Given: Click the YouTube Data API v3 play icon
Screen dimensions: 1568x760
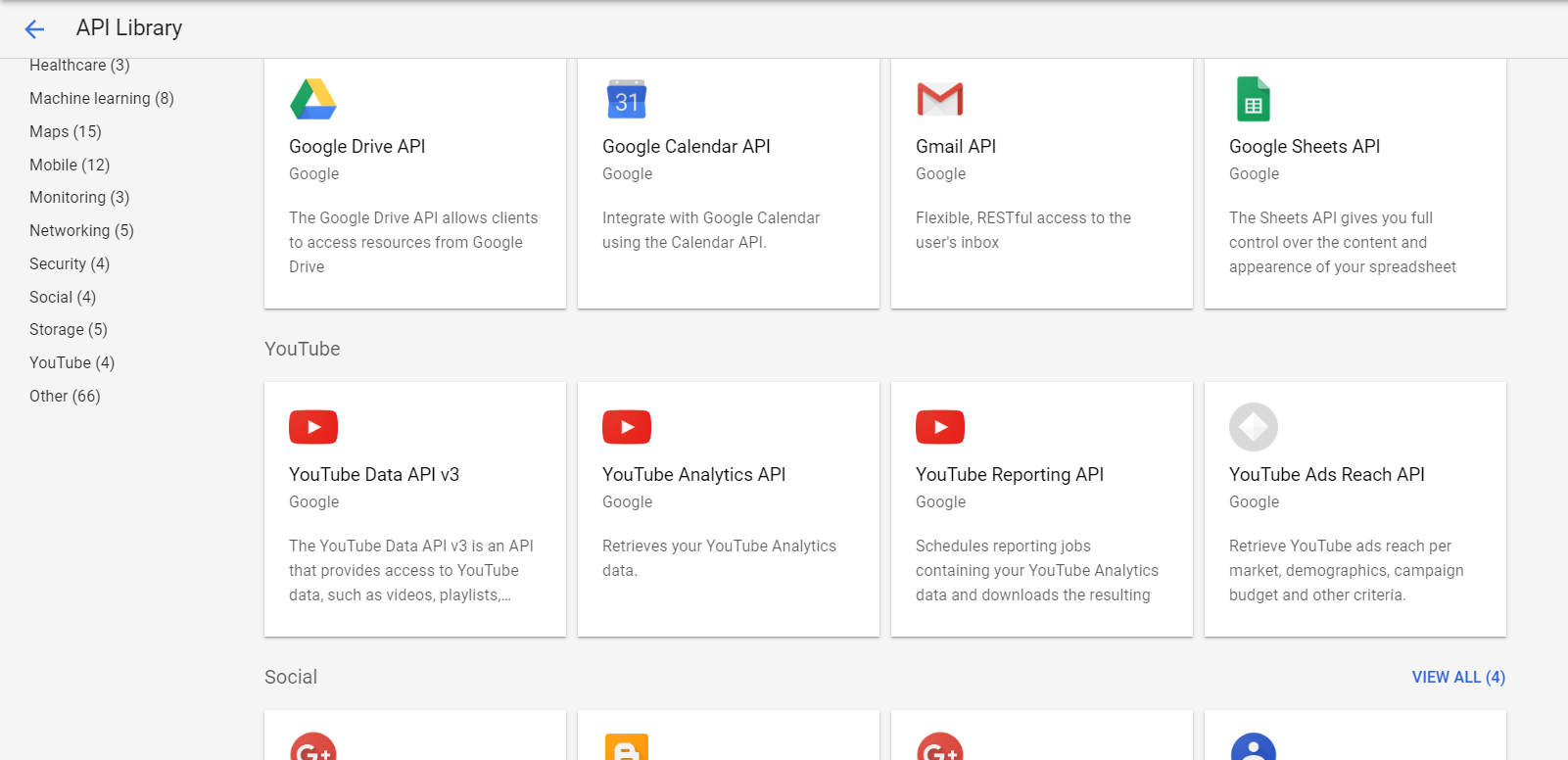Looking at the screenshot, I should click(313, 427).
